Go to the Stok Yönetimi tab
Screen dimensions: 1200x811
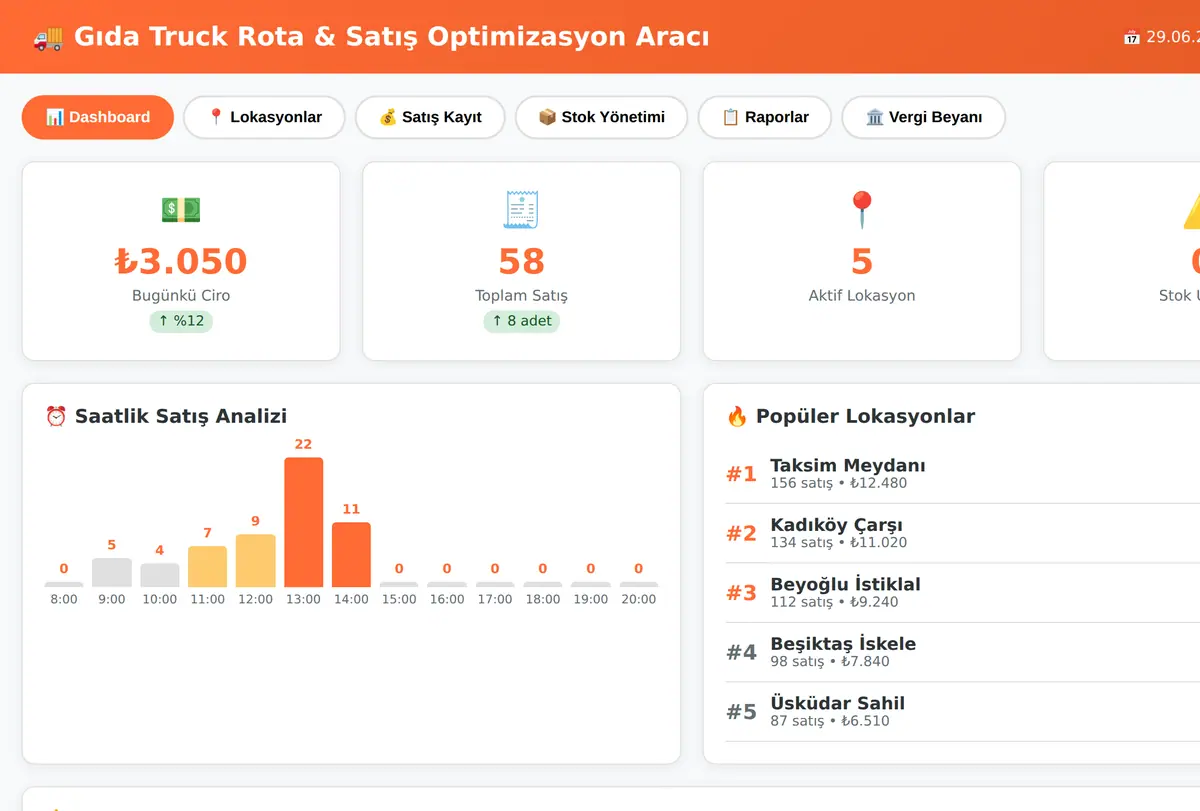(x=601, y=117)
